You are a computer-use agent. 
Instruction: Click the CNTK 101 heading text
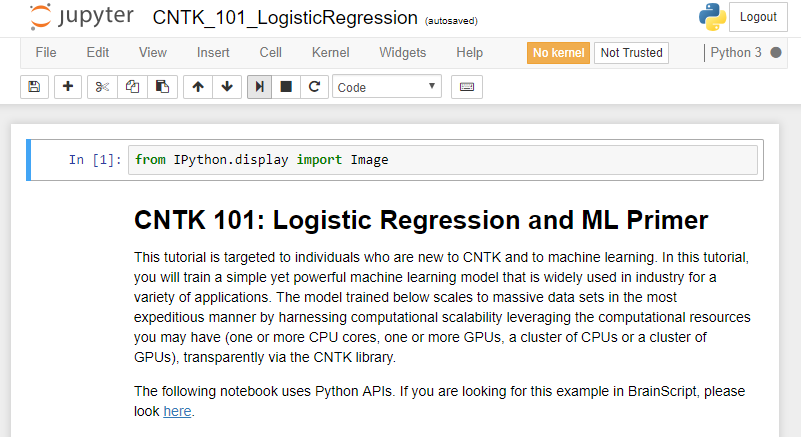point(421,220)
